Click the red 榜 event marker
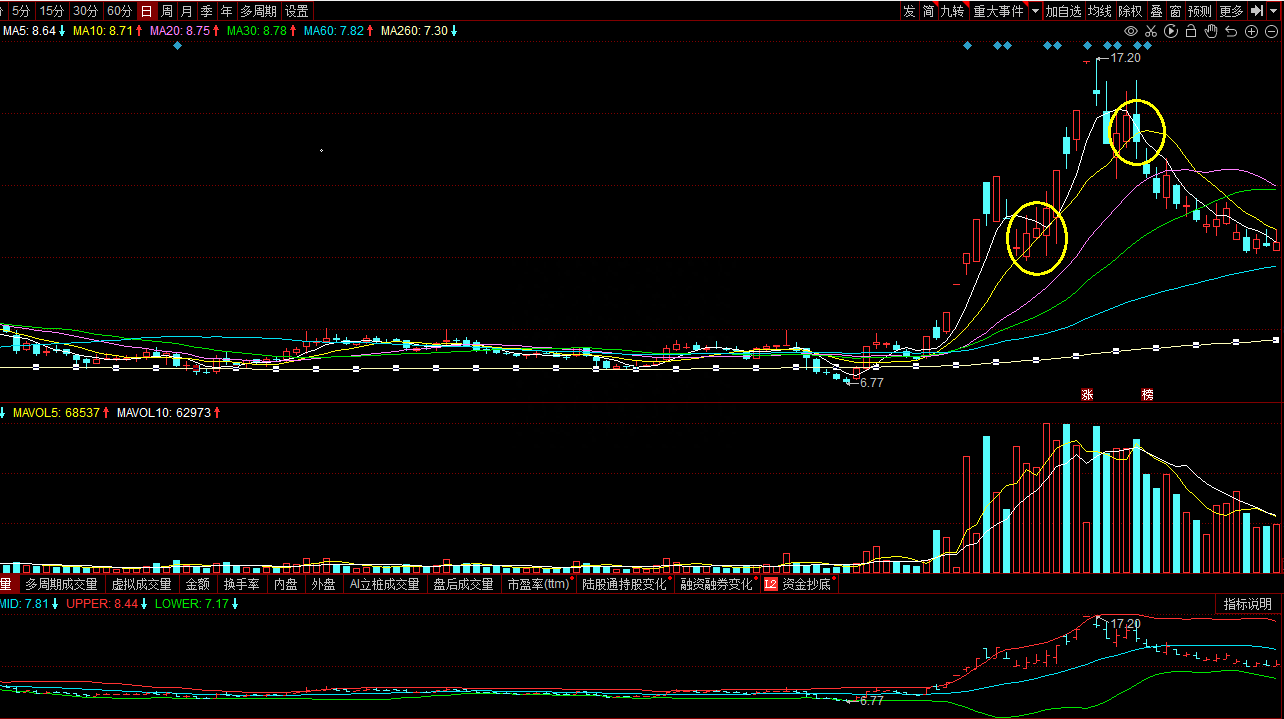 [x=1147, y=395]
